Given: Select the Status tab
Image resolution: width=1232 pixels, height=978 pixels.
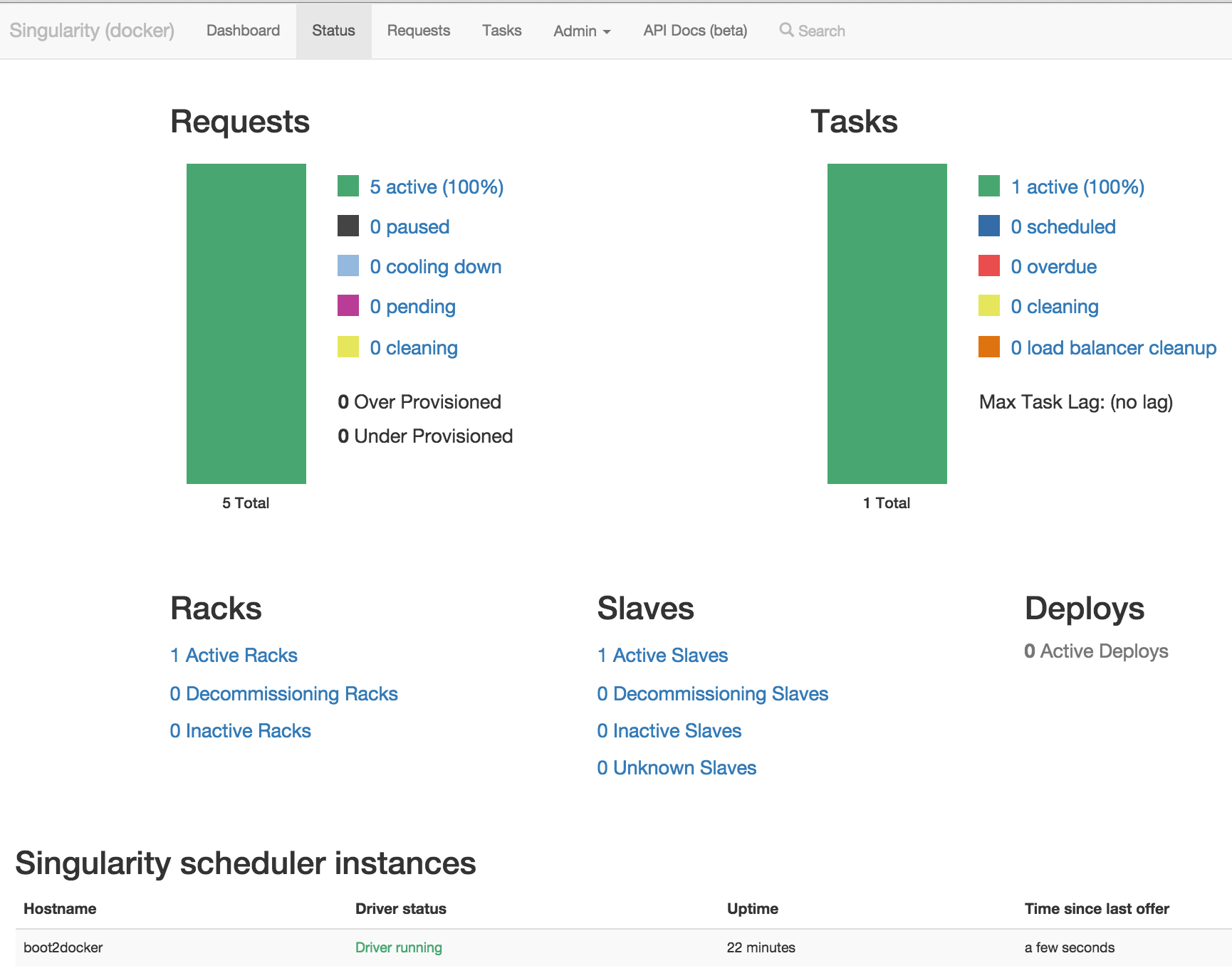Looking at the screenshot, I should [333, 31].
